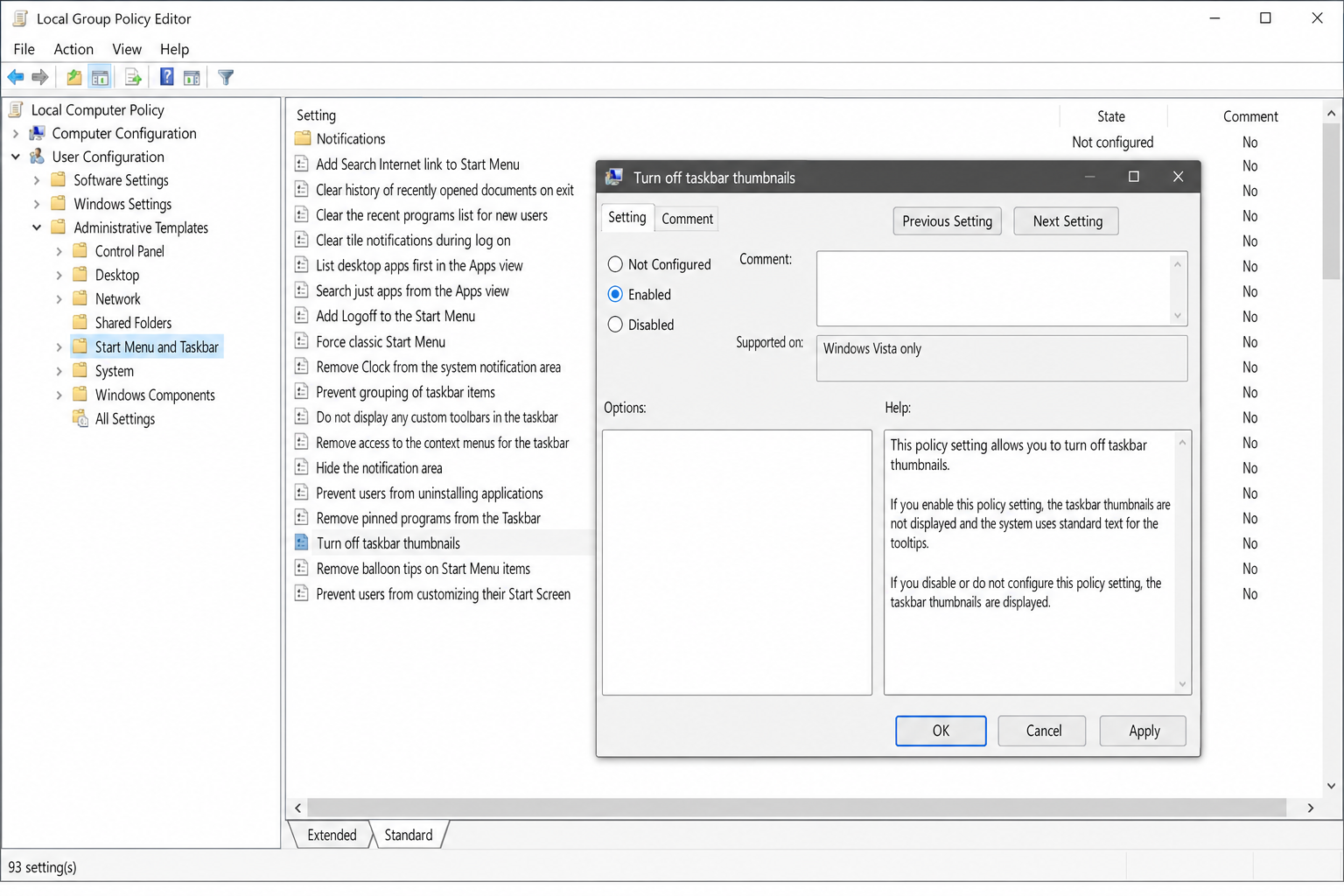Click the Apply button
The width and height of the screenshot is (1344, 896).
tap(1144, 731)
